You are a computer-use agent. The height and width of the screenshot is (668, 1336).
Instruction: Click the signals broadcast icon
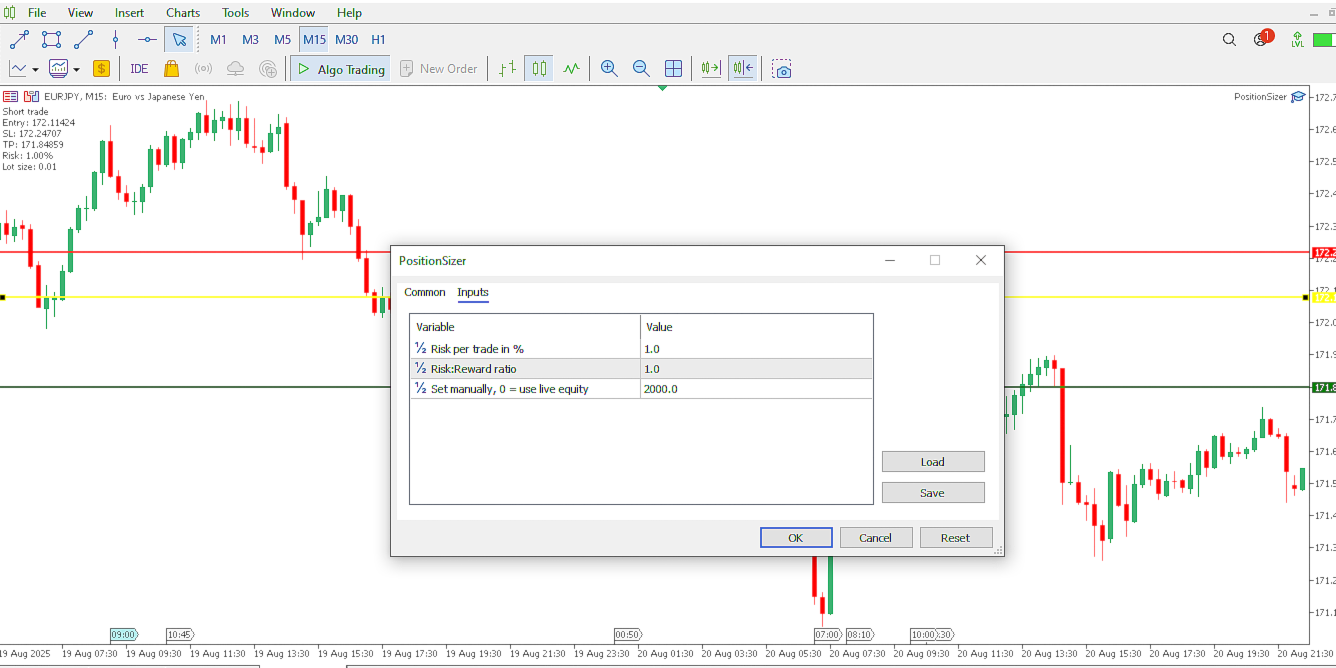[203, 69]
